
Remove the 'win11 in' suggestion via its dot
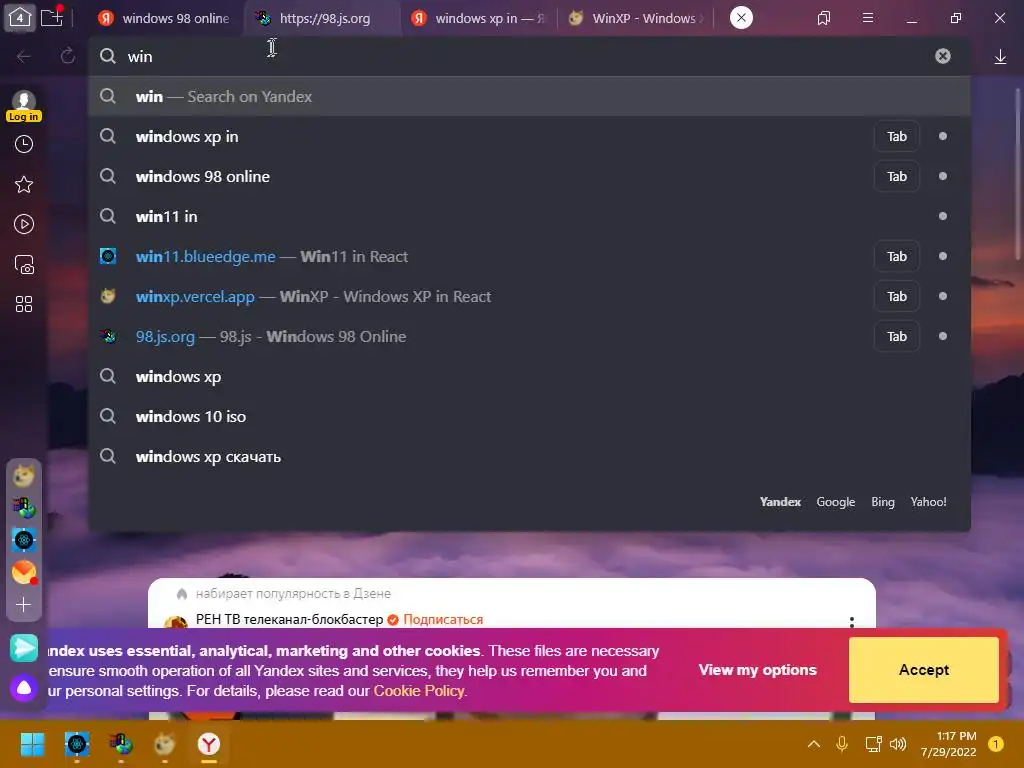point(942,216)
